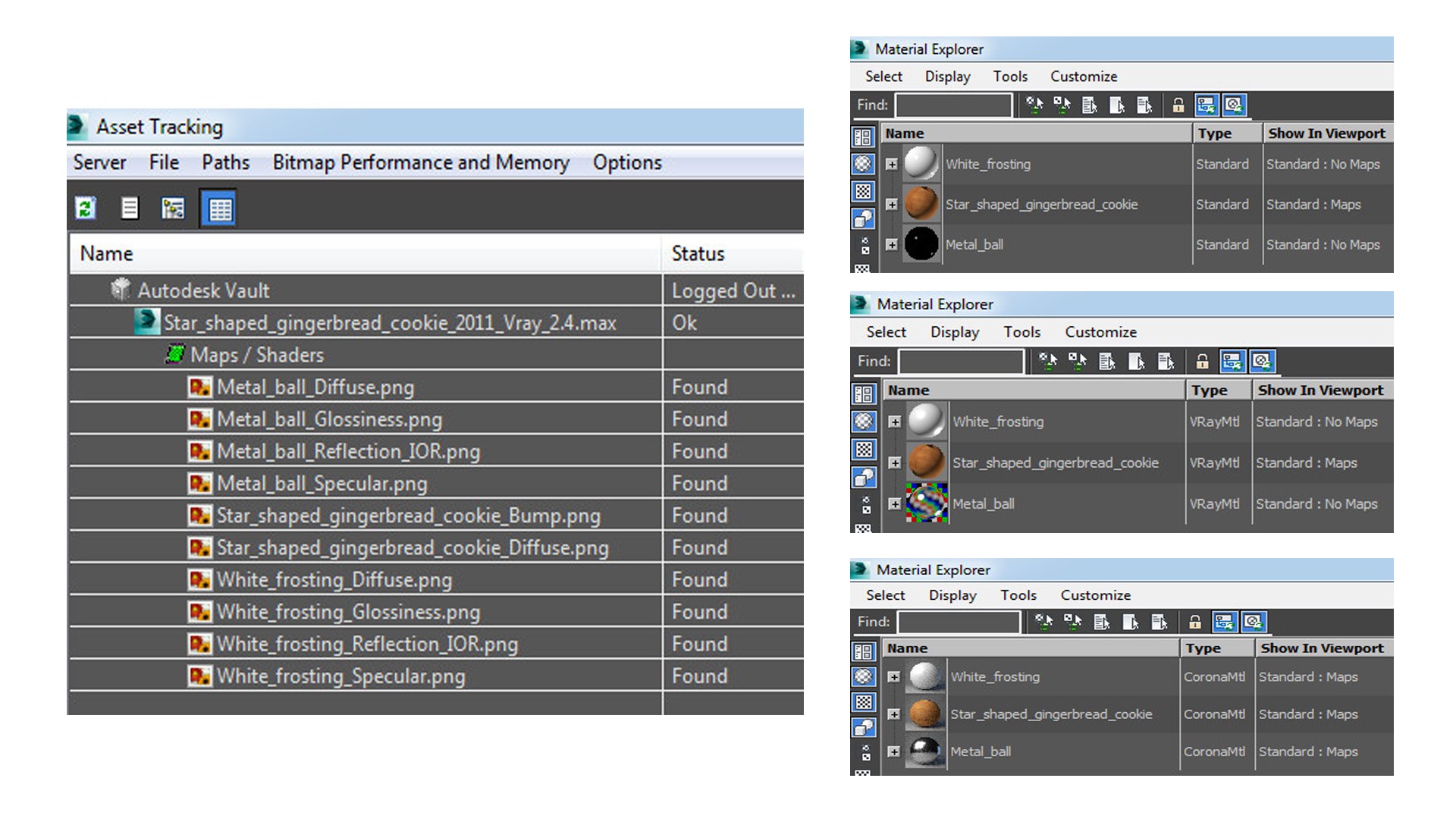
Task: Expand Star_shaped_gingerbread_cookie with Standard type
Action: (x=892, y=205)
